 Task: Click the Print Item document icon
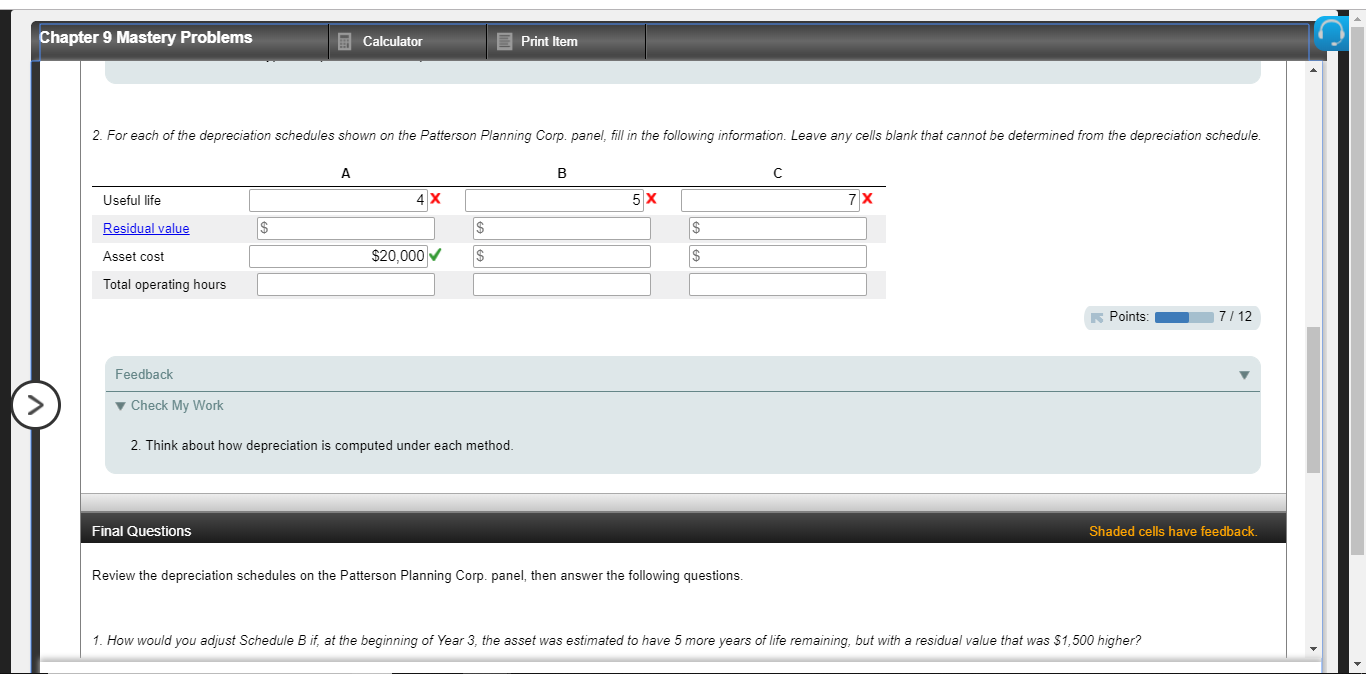click(504, 41)
